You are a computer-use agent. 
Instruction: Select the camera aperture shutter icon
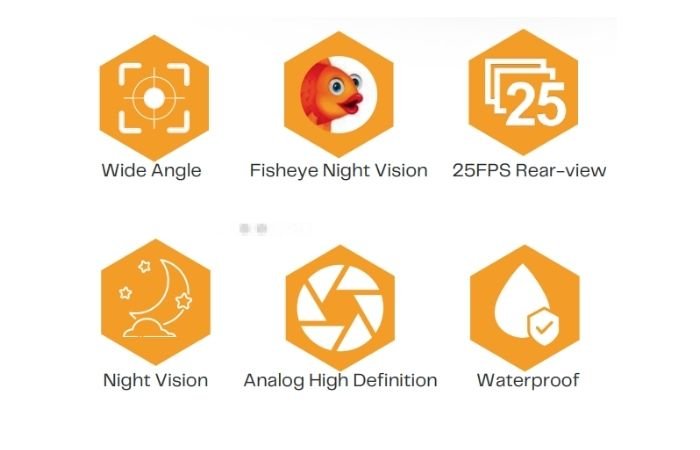(340, 308)
